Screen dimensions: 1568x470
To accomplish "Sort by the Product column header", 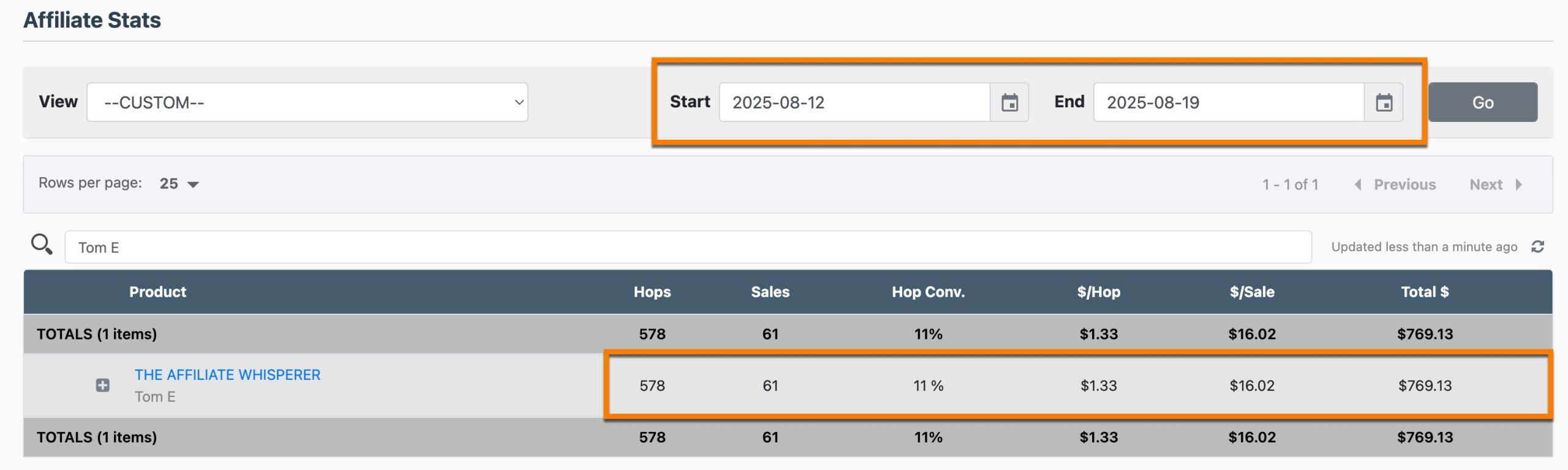I will click(157, 292).
